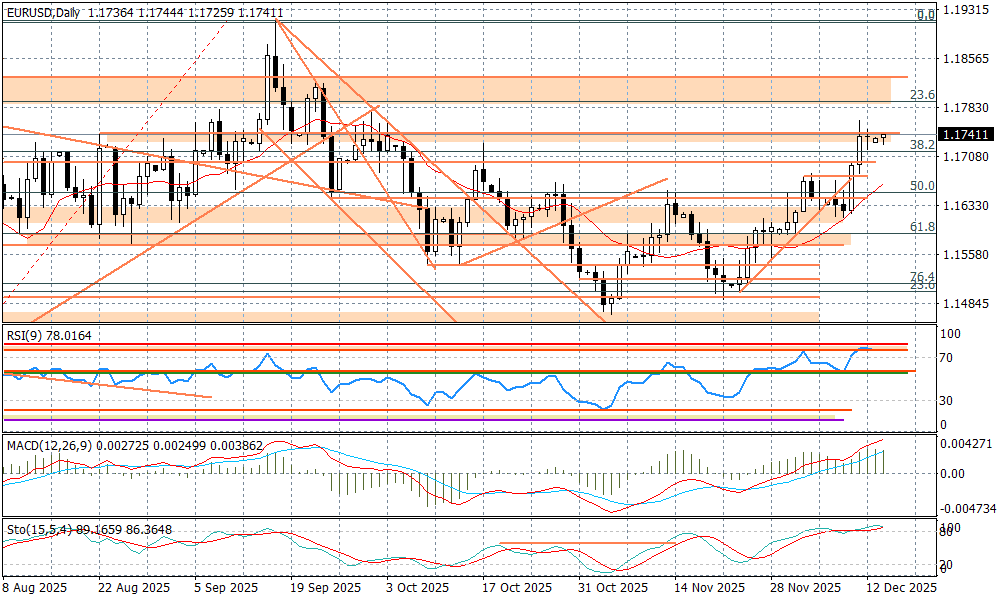This screenshot has width=1000, height=600.
Task: Select the latest candlestick on the chart
Action: click(883, 137)
